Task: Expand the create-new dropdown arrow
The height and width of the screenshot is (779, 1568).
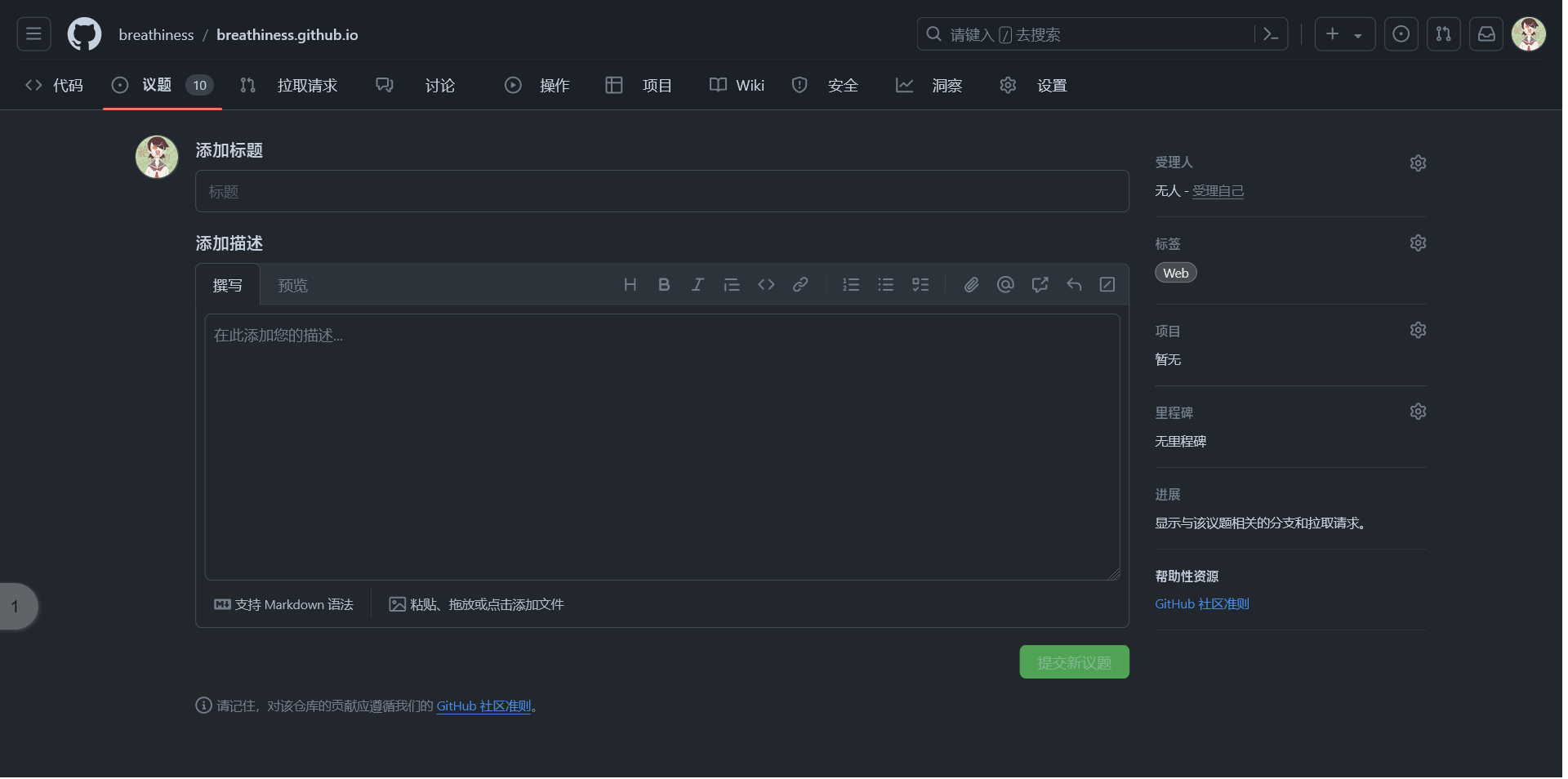Action: tap(1357, 33)
